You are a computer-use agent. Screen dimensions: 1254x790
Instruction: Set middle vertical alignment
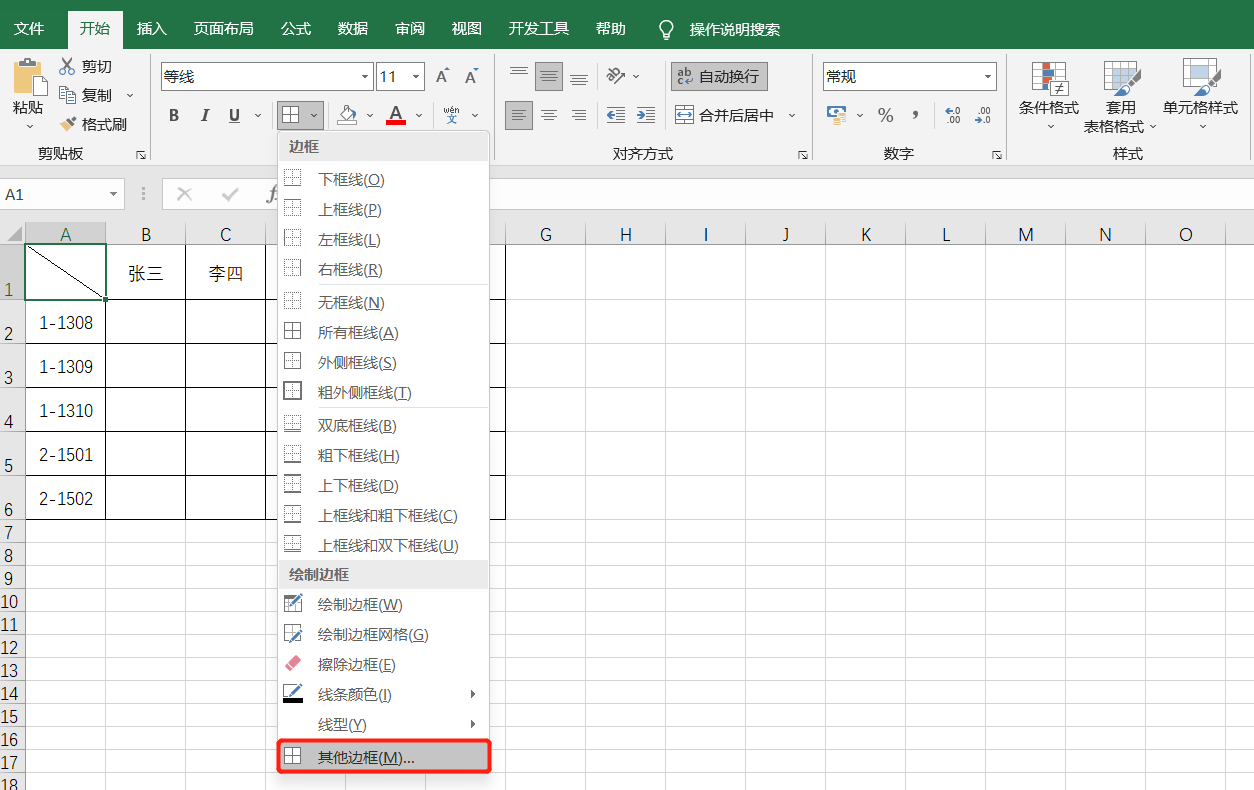pos(548,76)
